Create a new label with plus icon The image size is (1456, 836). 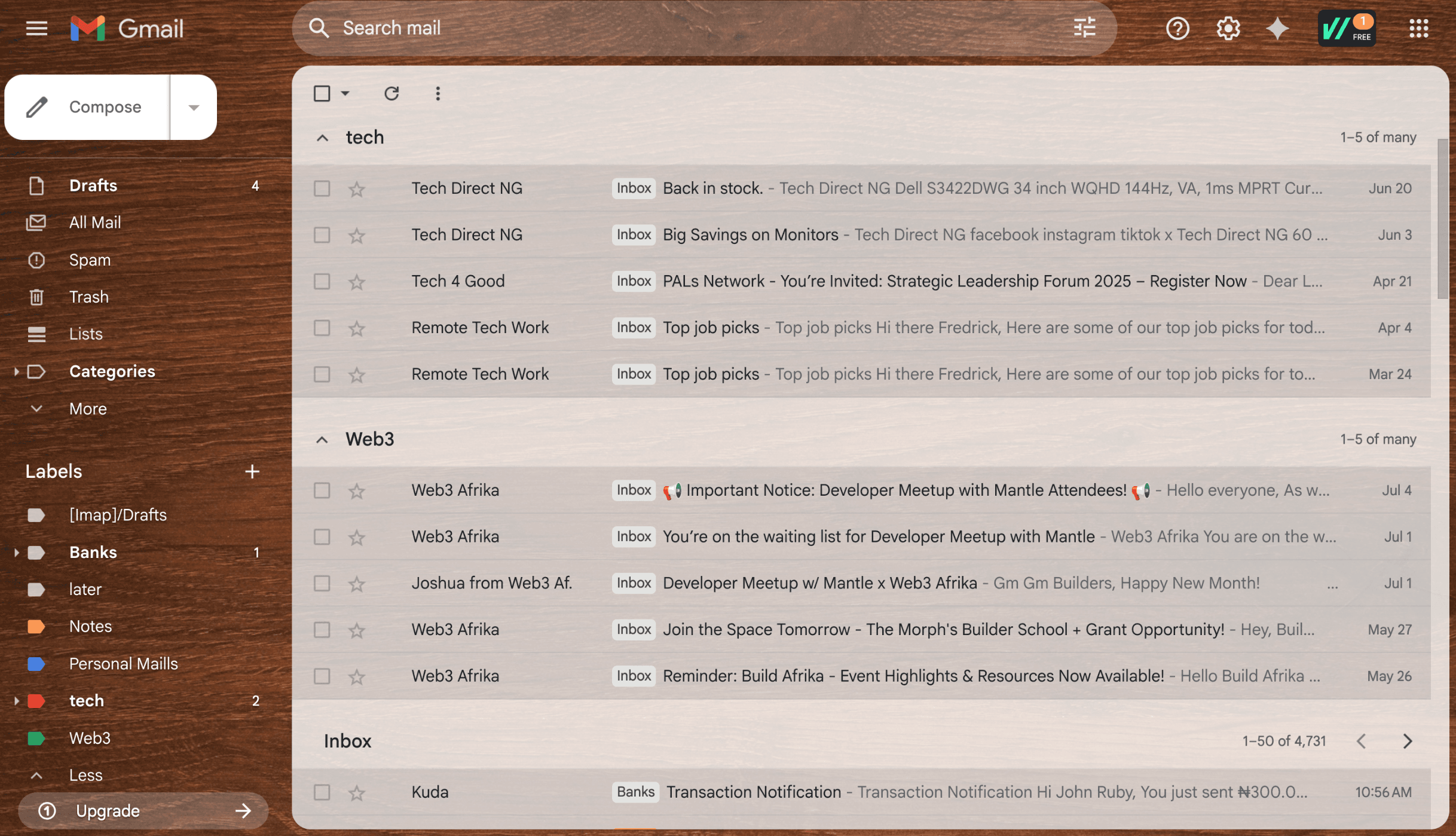tap(252, 471)
